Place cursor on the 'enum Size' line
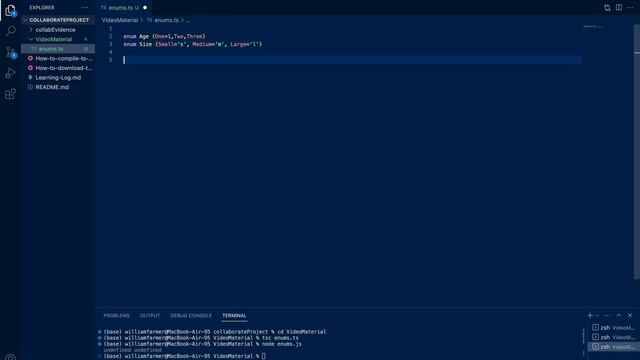Screen dimensions: 640x360 pos(193,44)
